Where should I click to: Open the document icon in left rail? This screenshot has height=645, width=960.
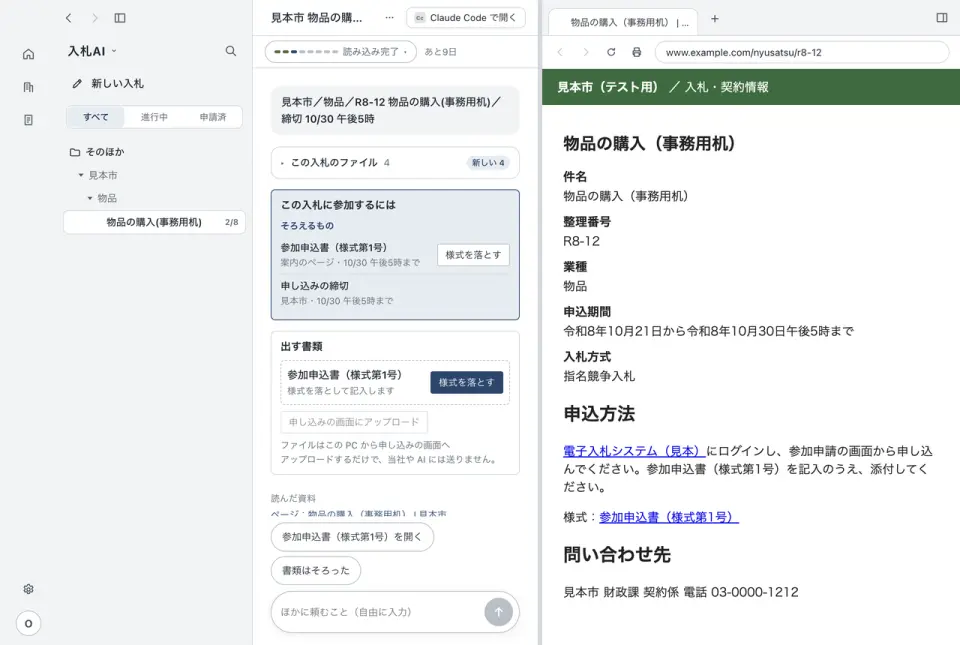28,120
